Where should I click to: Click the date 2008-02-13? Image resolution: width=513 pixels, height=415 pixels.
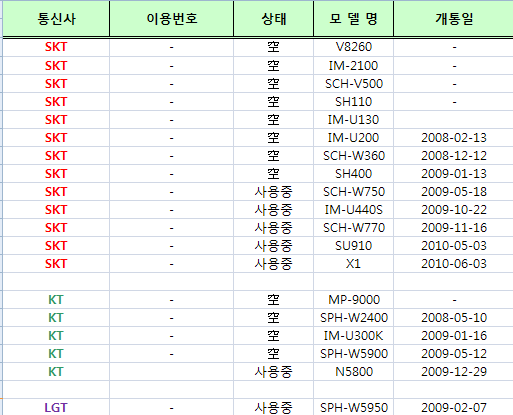[454, 138]
